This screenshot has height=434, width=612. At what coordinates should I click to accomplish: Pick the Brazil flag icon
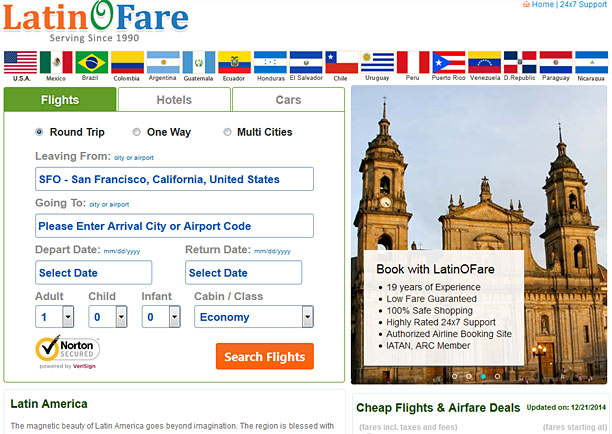(x=92, y=62)
